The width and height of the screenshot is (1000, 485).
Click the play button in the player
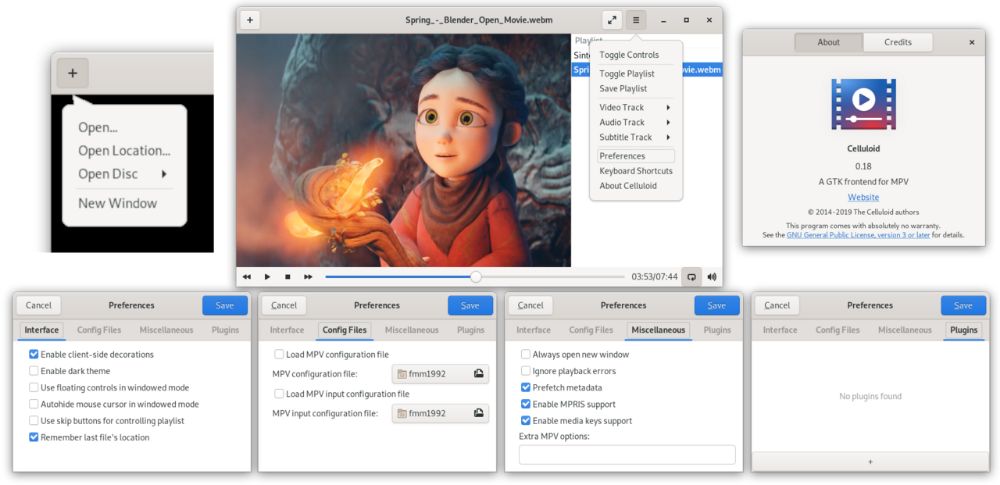[267, 277]
